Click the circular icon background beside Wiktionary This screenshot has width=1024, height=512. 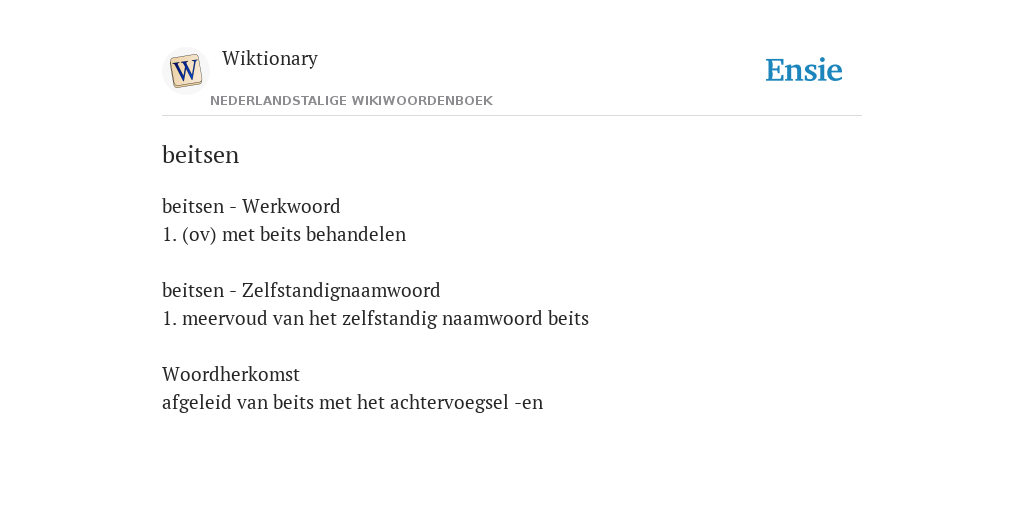tap(186, 71)
